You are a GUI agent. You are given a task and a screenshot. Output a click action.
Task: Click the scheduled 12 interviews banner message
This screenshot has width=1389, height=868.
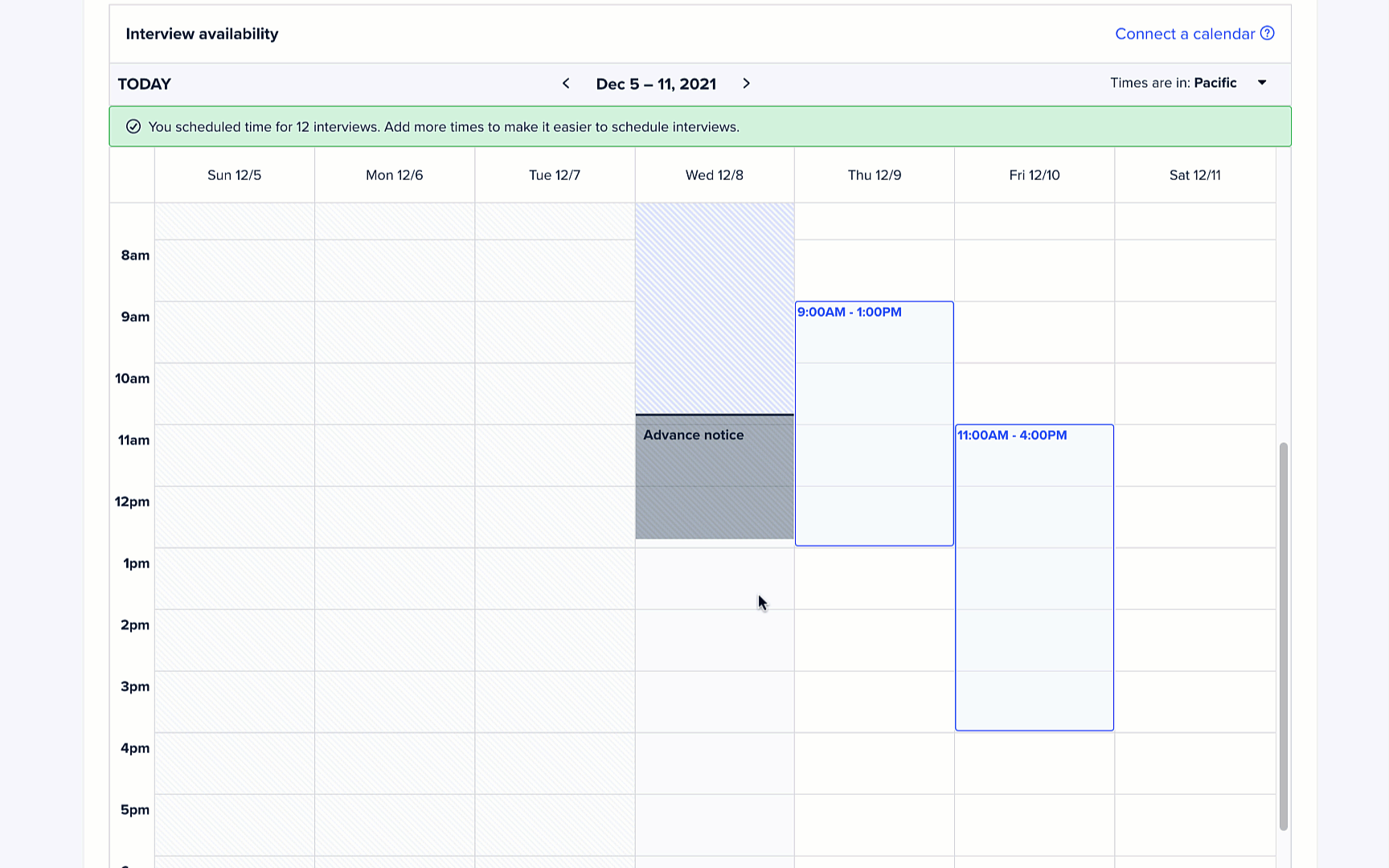click(444, 127)
